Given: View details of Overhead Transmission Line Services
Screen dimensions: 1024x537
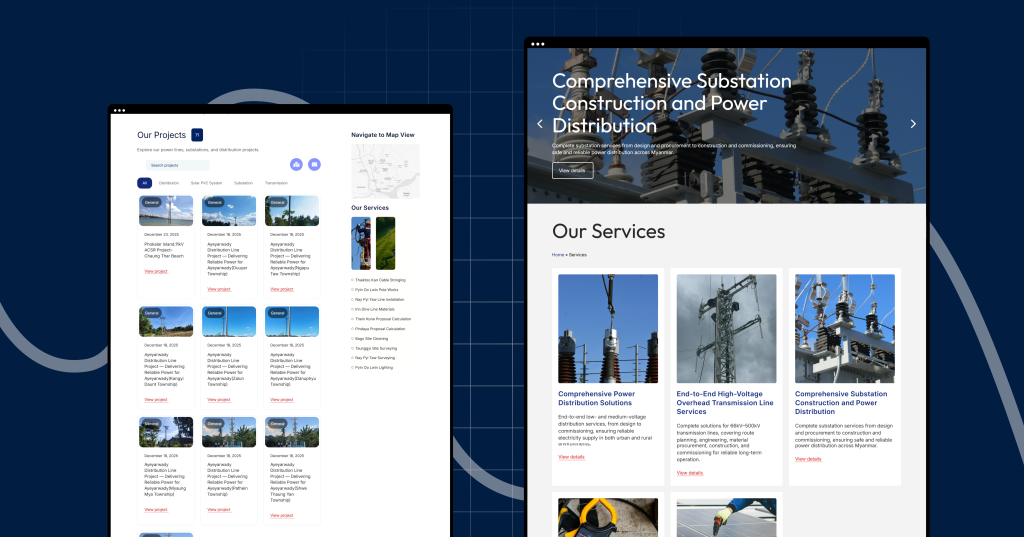Looking at the screenshot, I should tap(690, 473).
